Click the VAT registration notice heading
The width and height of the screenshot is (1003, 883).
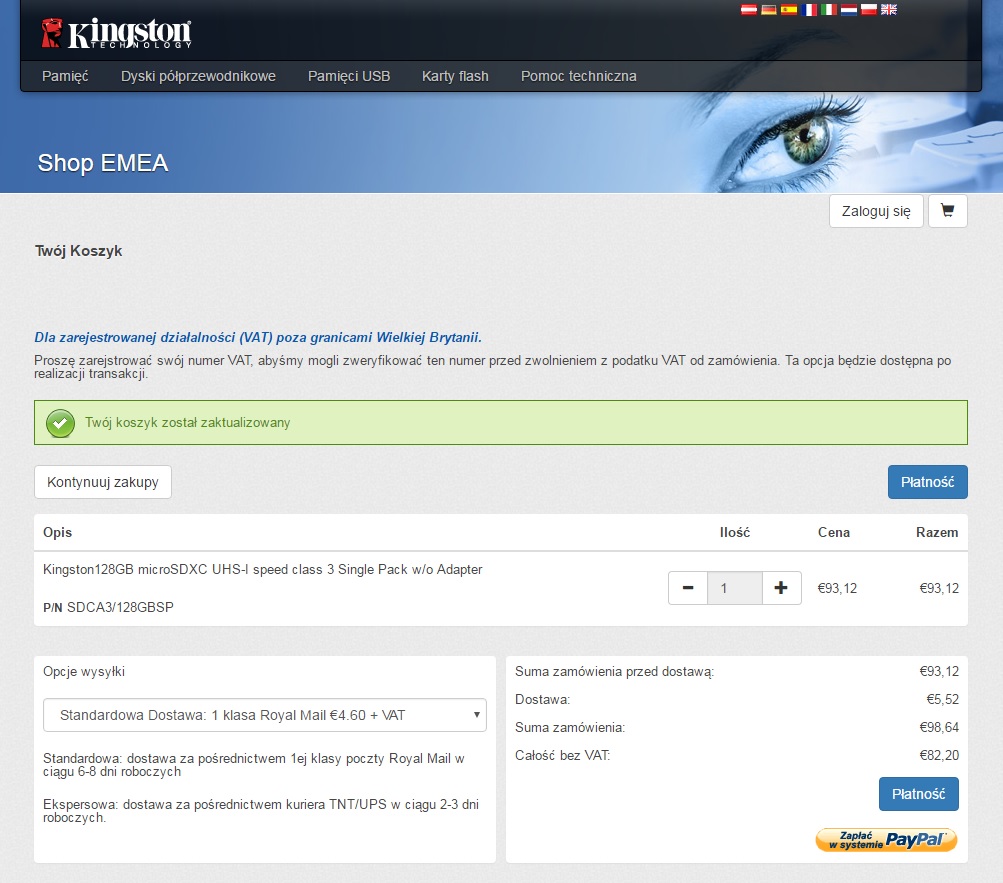[x=258, y=337]
